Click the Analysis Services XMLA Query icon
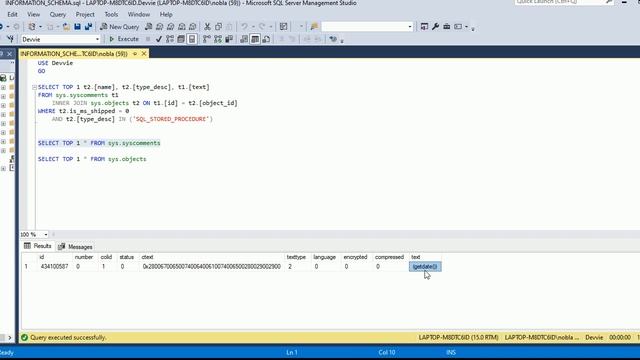This screenshot has height=360, width=640. pyautogui.click(x=182, y=27)
